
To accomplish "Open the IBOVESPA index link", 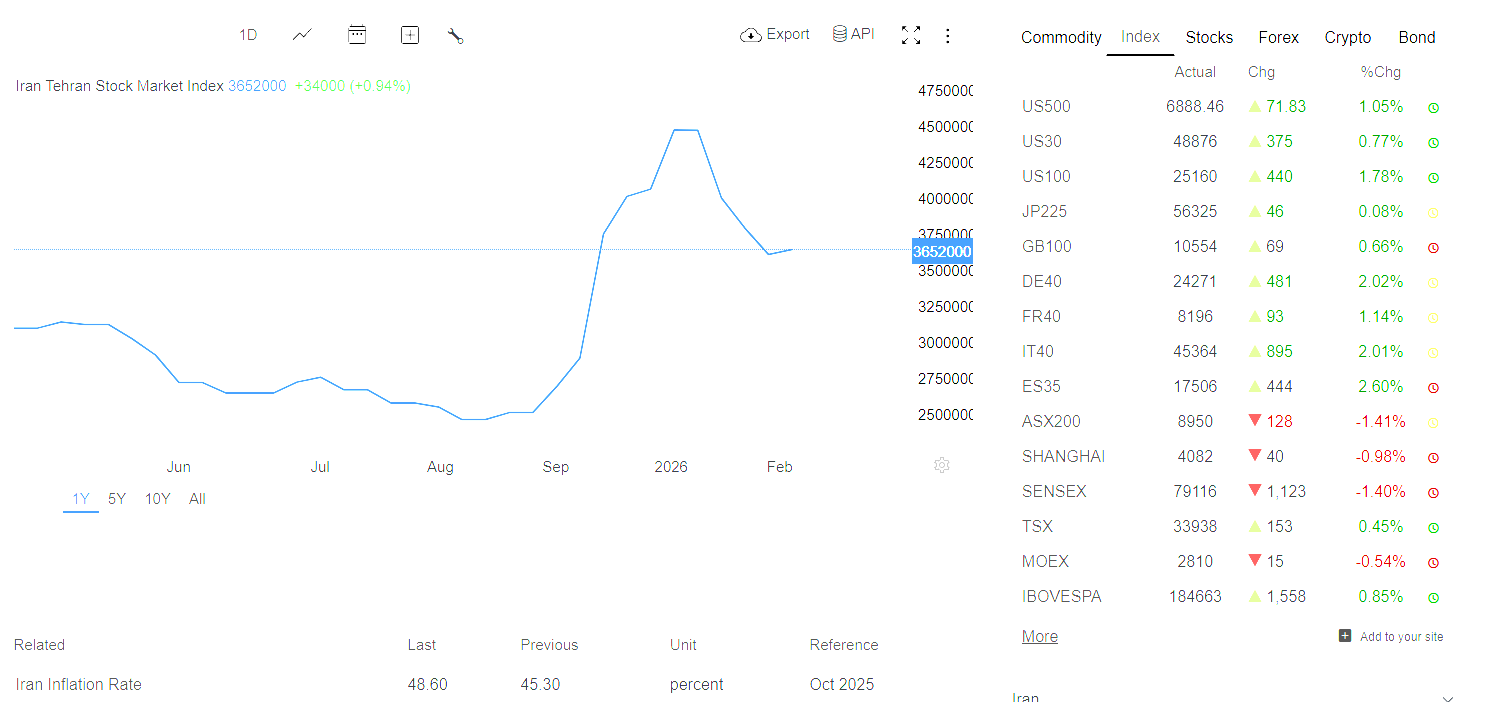I will click(x=1061, y=596).
